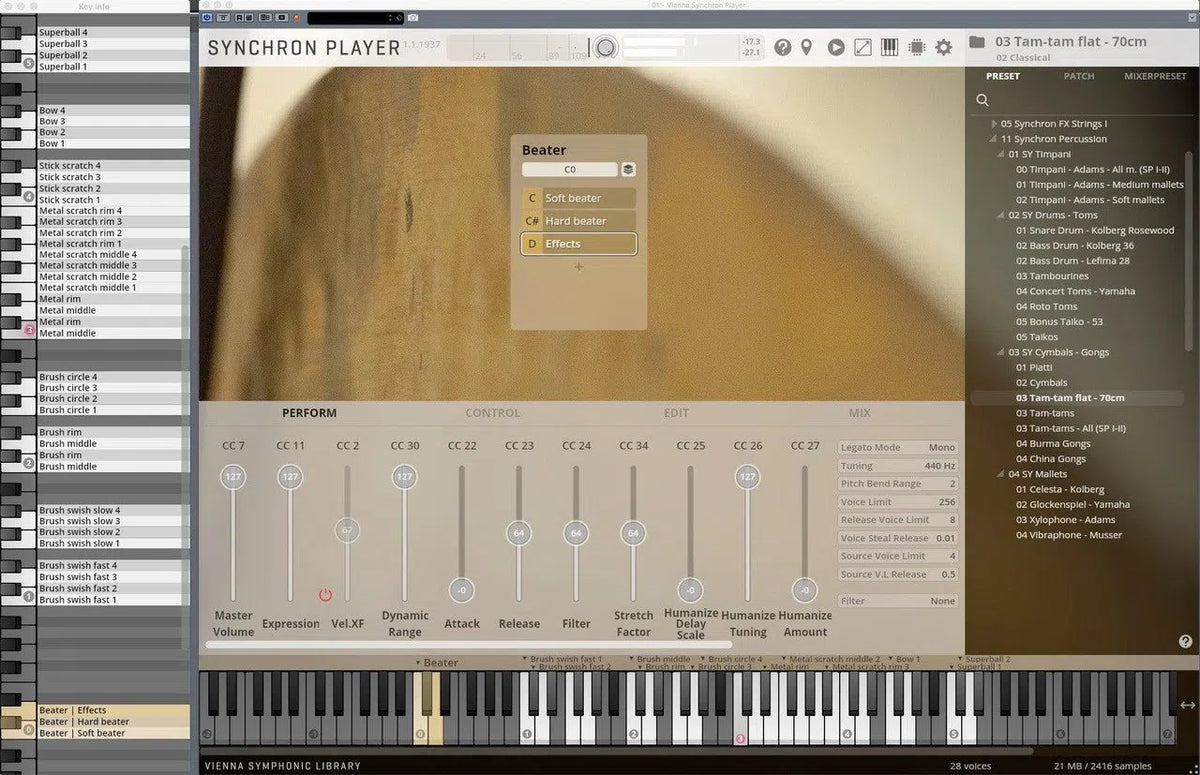Open the CONTROL section
The image size is (1200, 775).
(x=491, y=412)
